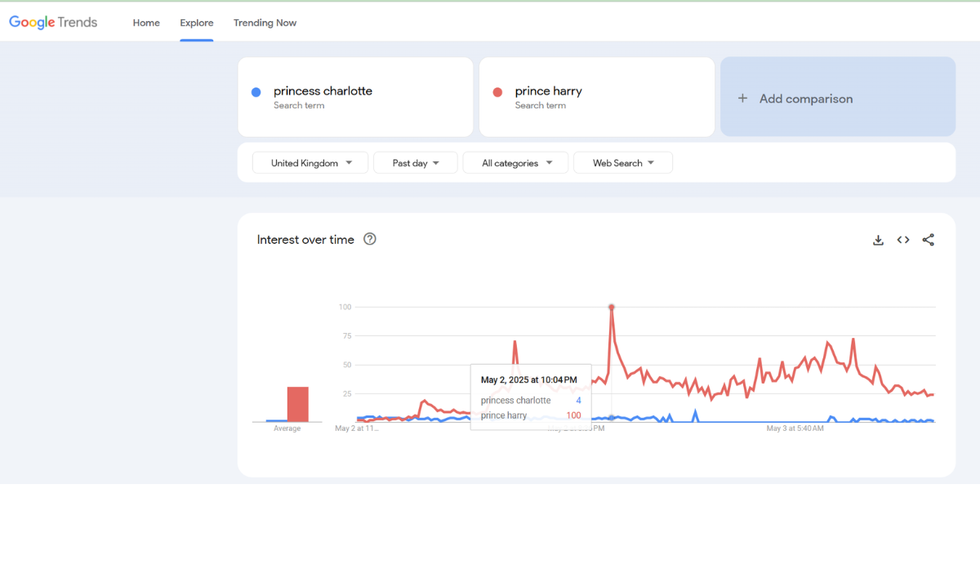
Task: Share the Interest over time chart
Action: click(928, 240)
